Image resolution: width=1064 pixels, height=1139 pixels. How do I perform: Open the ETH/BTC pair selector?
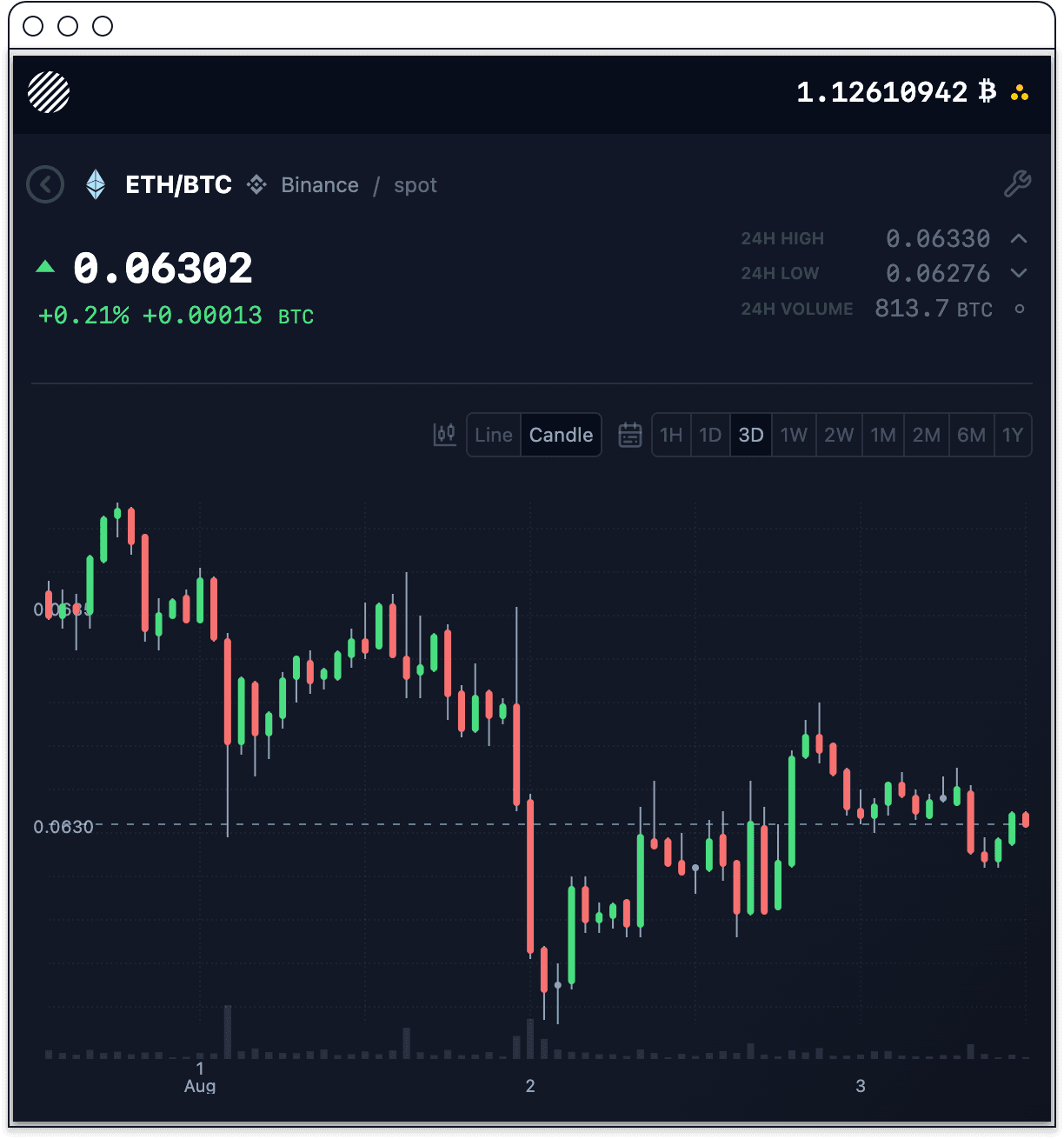coord(178,184)
